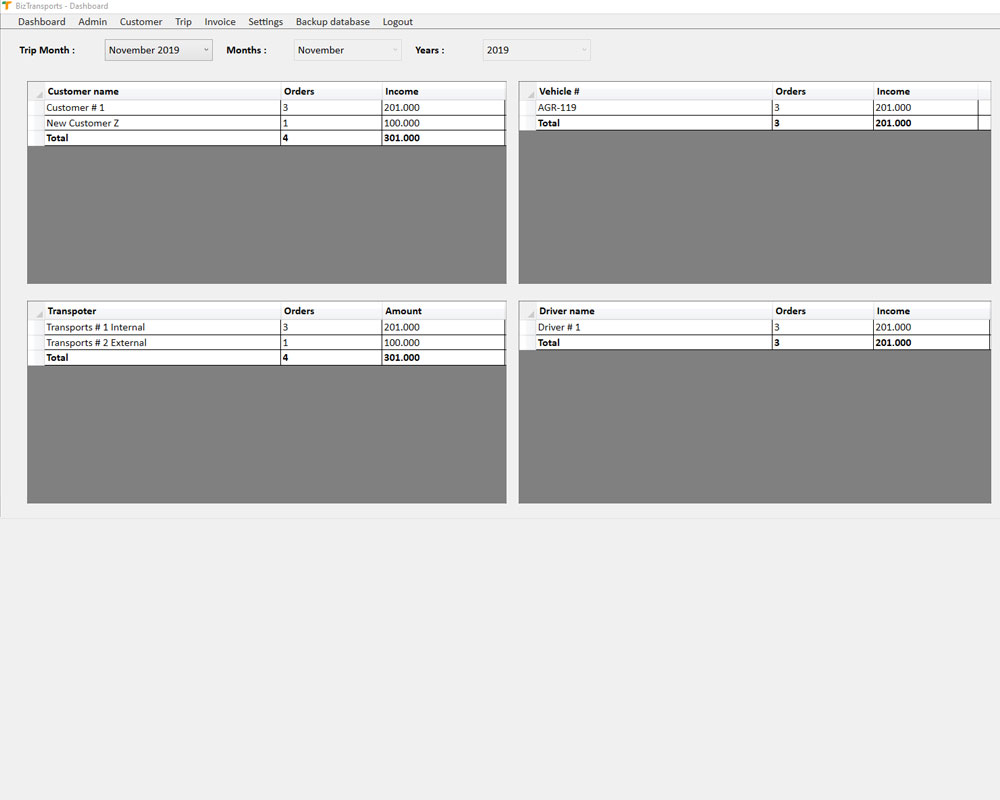Sort customer table by Orders header

(x=331, y=91)
